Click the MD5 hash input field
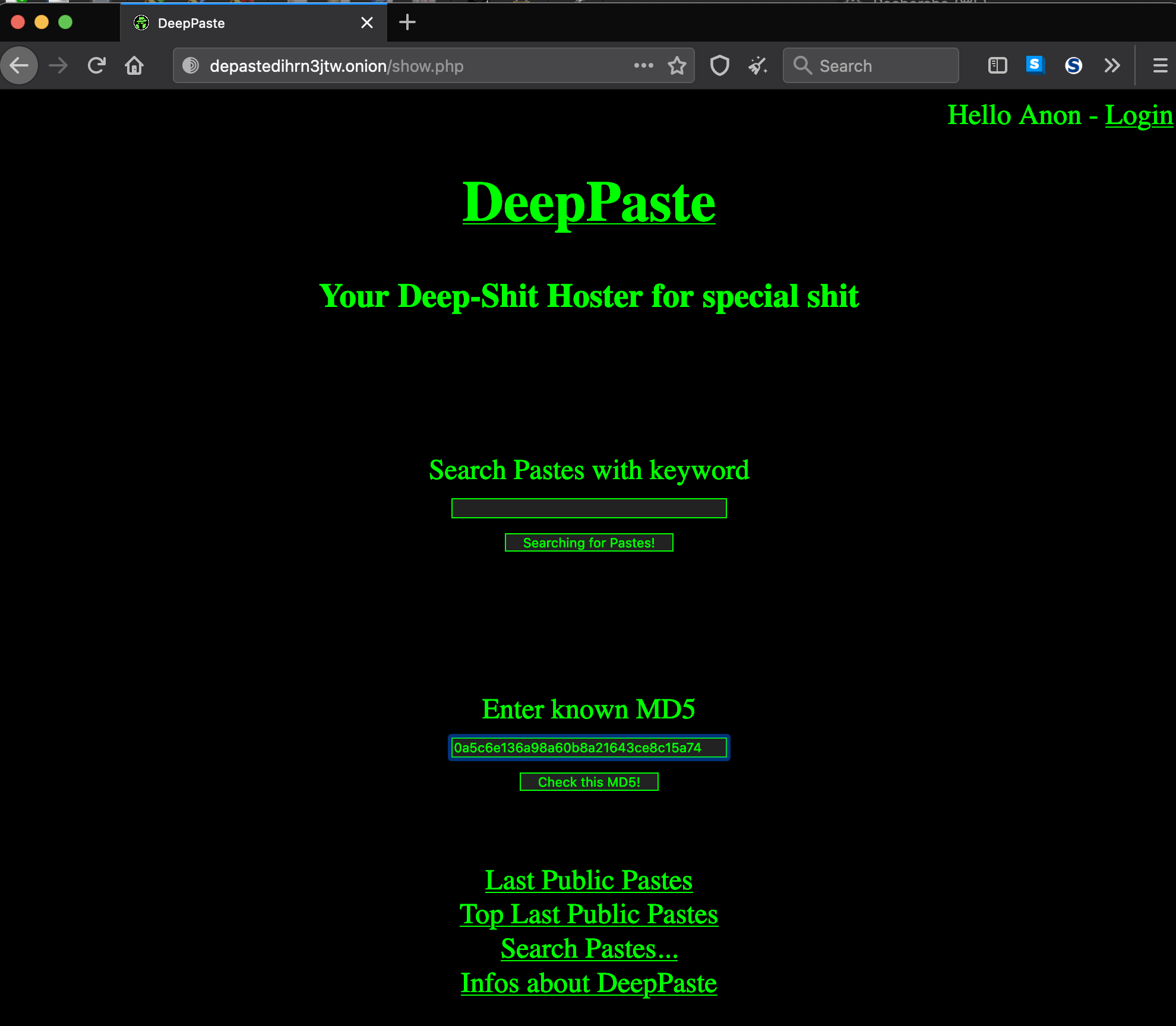The height and width of the screenshot is (1026, 1176). [x=589, y=748]
